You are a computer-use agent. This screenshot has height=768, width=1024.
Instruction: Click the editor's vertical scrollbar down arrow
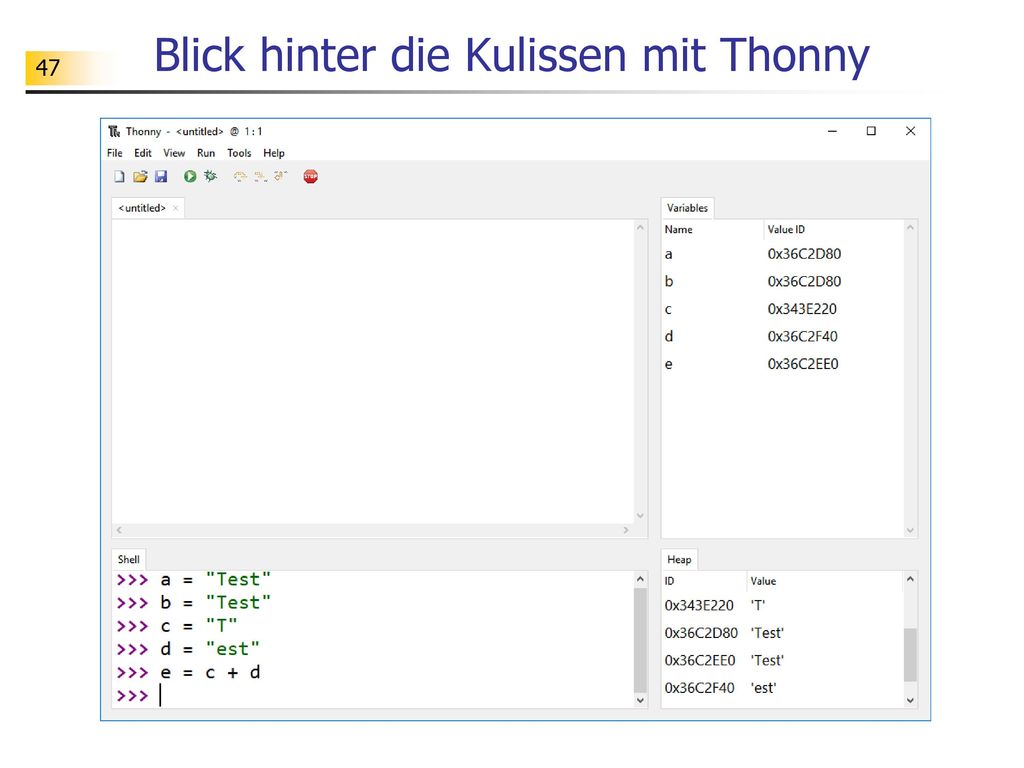pos(640,516)
